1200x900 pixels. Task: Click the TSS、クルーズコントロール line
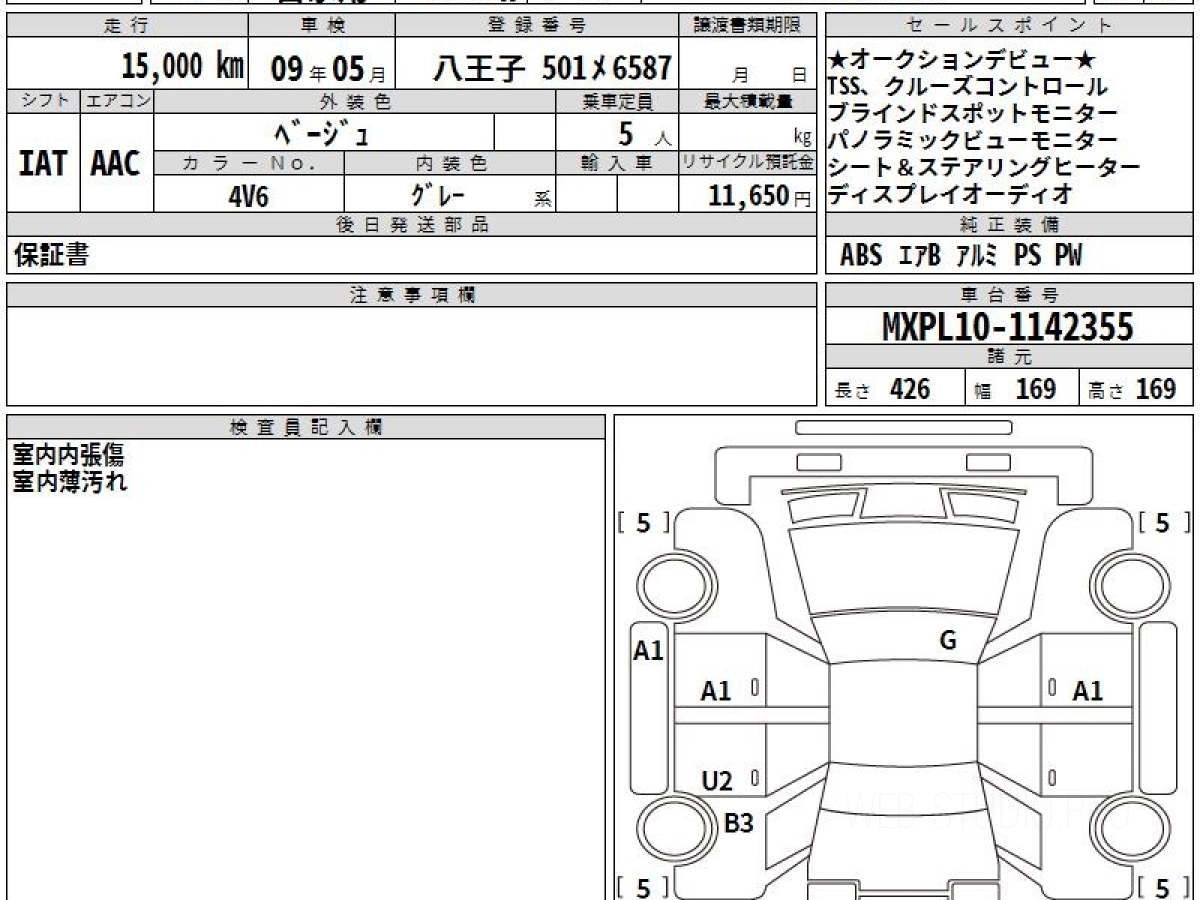point(967,88)
